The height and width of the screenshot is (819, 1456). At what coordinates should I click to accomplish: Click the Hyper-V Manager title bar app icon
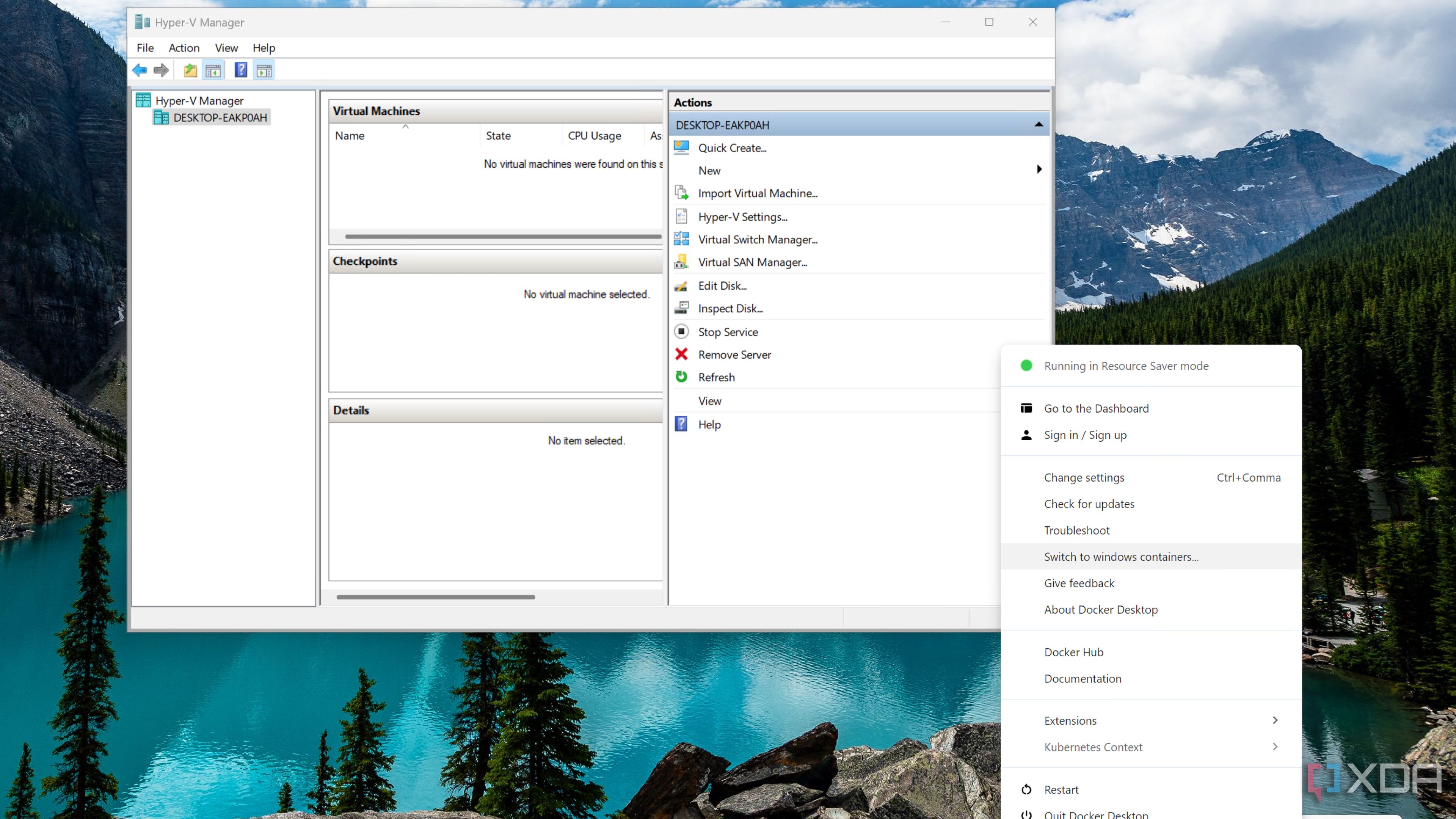[143, 22]
